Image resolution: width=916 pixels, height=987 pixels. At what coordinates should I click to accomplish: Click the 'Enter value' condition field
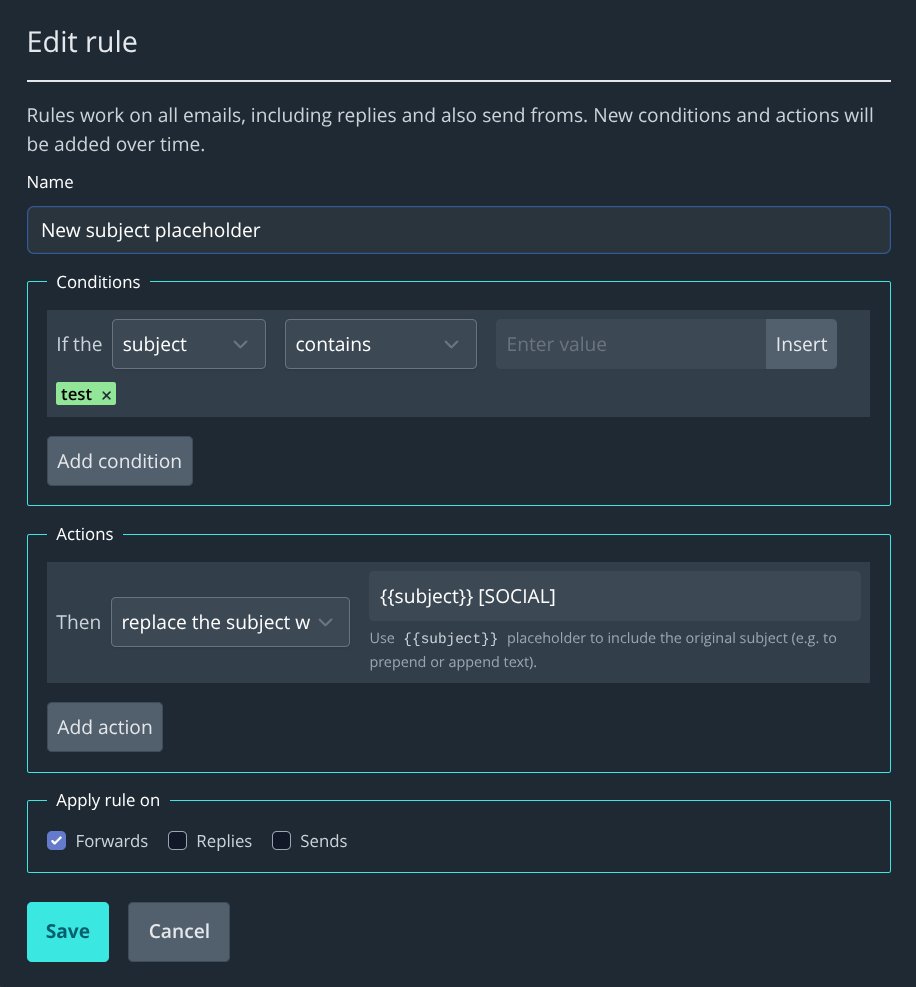631,344
